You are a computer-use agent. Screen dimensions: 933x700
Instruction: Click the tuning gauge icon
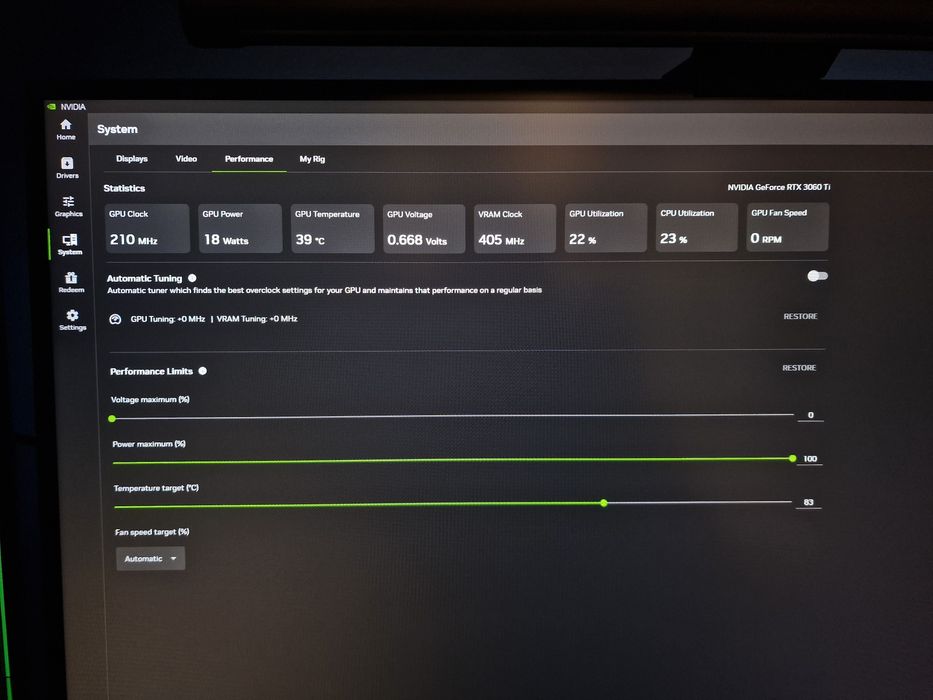tap(115, 319)
